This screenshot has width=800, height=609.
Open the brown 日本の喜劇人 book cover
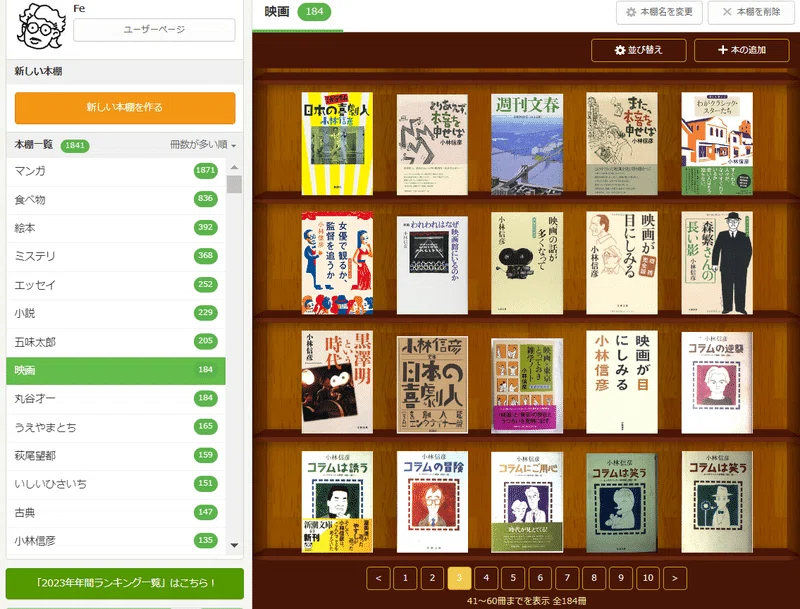pyautogui.click(x=432, y=385)
